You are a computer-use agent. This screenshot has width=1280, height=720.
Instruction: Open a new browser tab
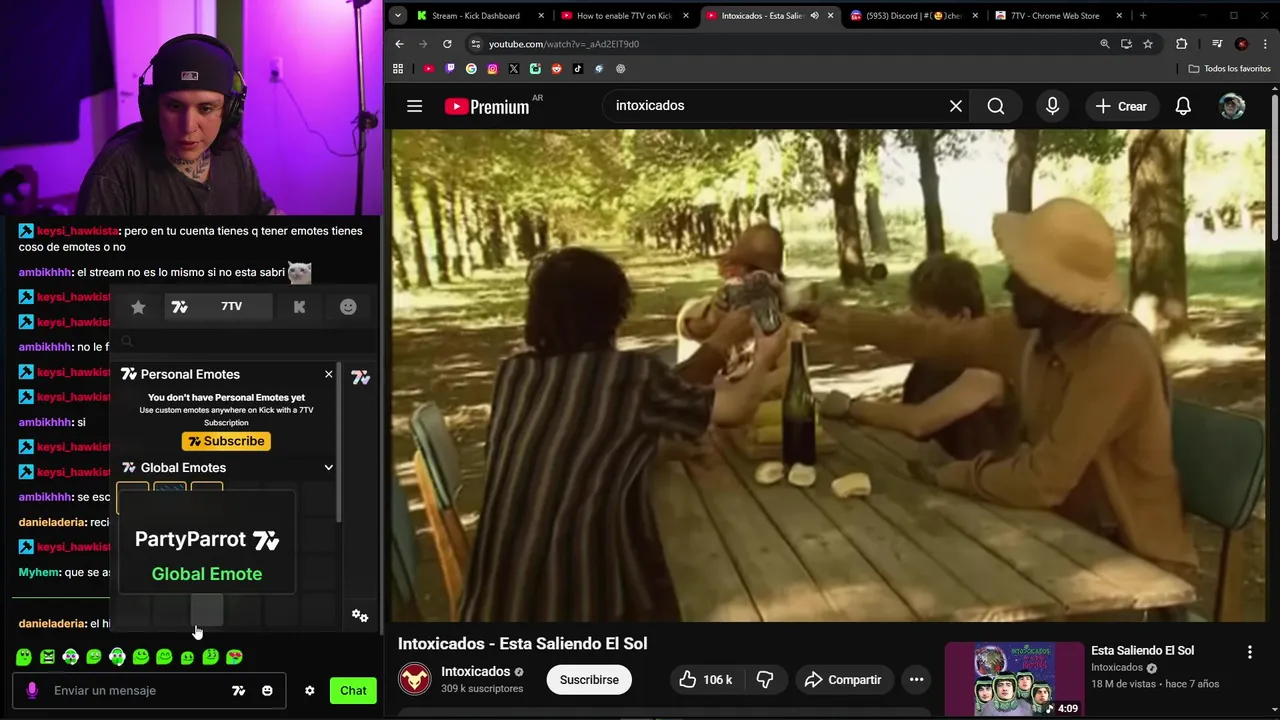[1143, 15]
